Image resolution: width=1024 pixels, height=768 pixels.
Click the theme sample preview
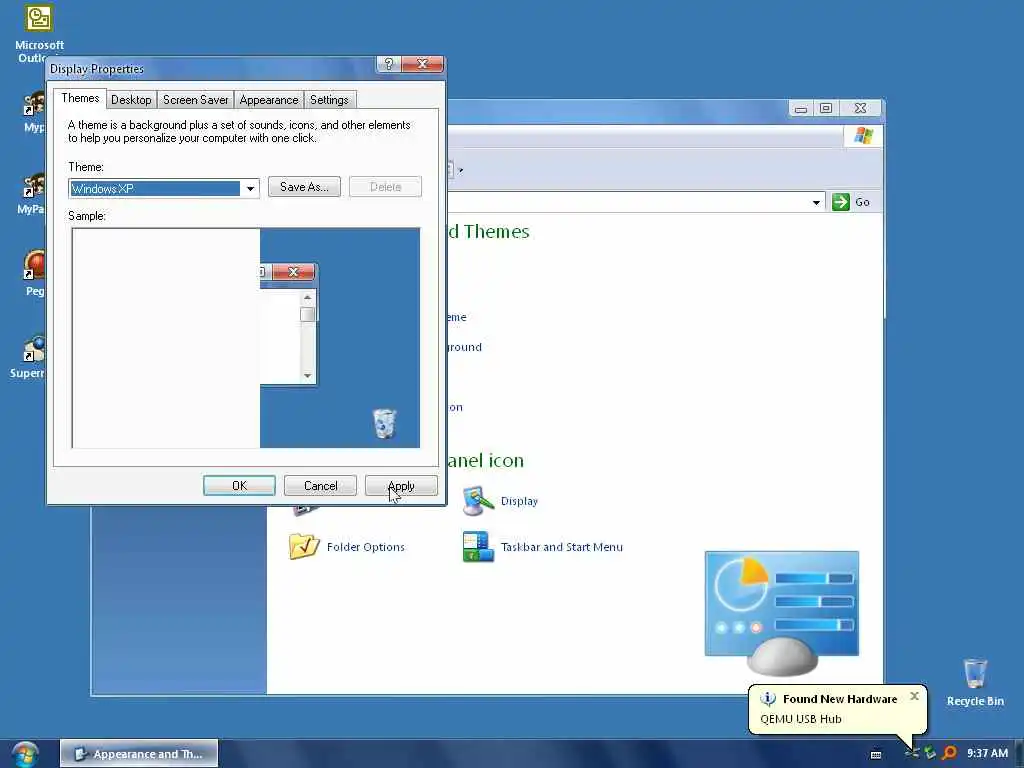coord(246,338)
